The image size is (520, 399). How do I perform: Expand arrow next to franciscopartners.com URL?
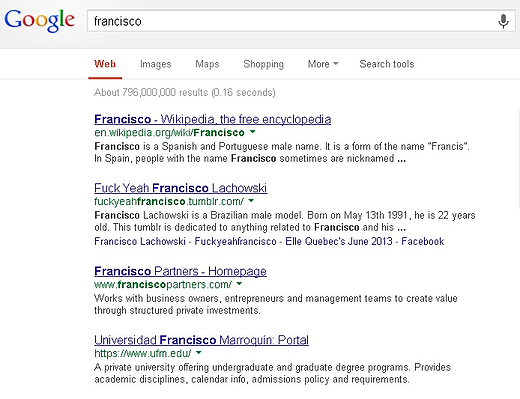(239, 284)
